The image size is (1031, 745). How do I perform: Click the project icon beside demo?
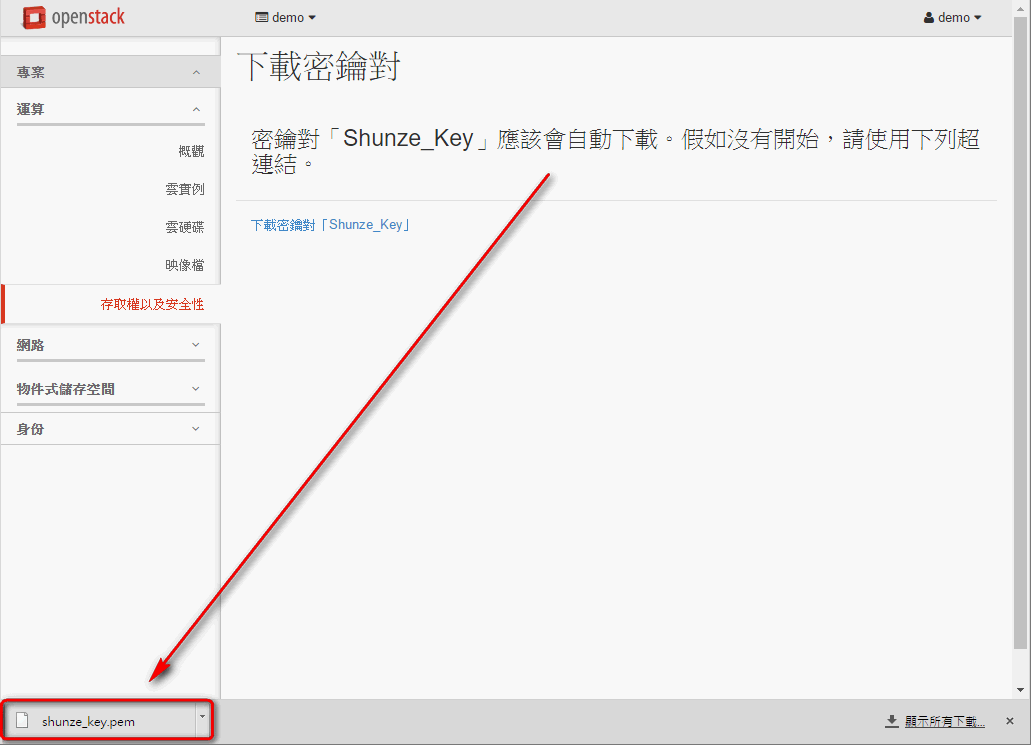(x=262, y=18)
